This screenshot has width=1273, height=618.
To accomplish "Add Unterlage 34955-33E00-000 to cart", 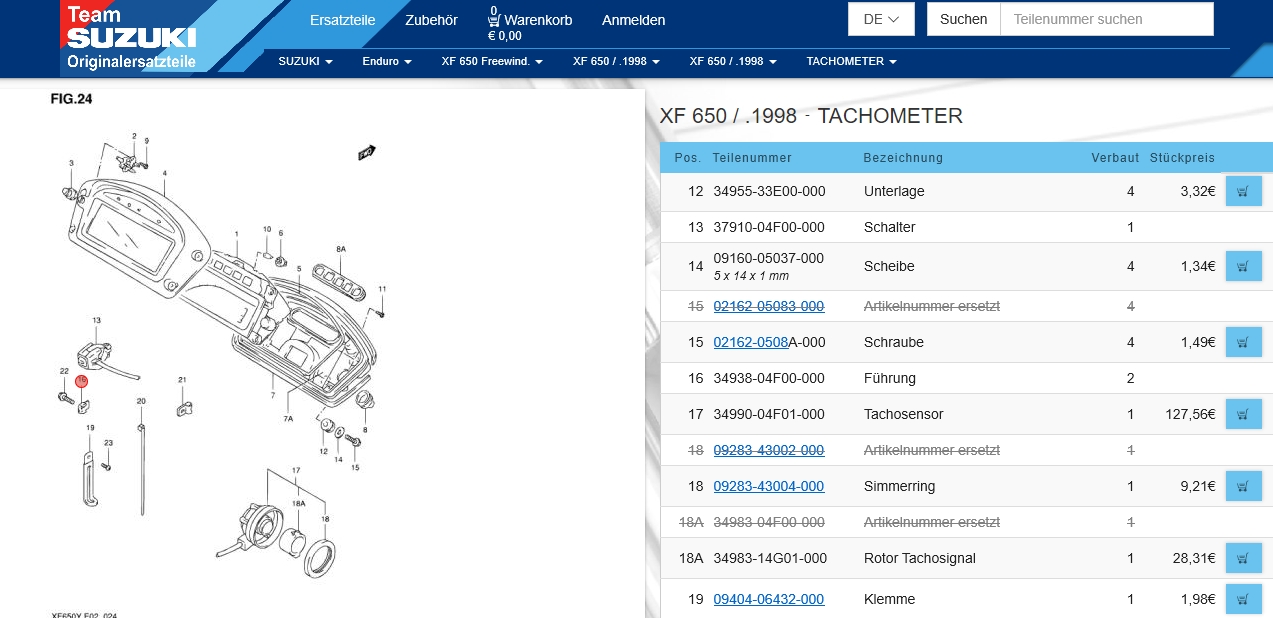I will tap(1243, 191).
